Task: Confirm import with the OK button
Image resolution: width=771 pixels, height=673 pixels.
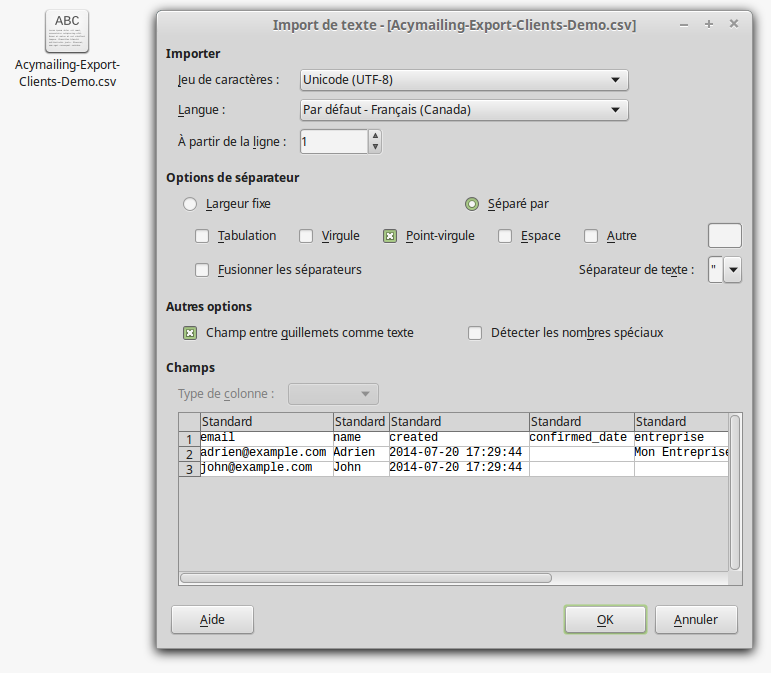Action: [605, 619]
